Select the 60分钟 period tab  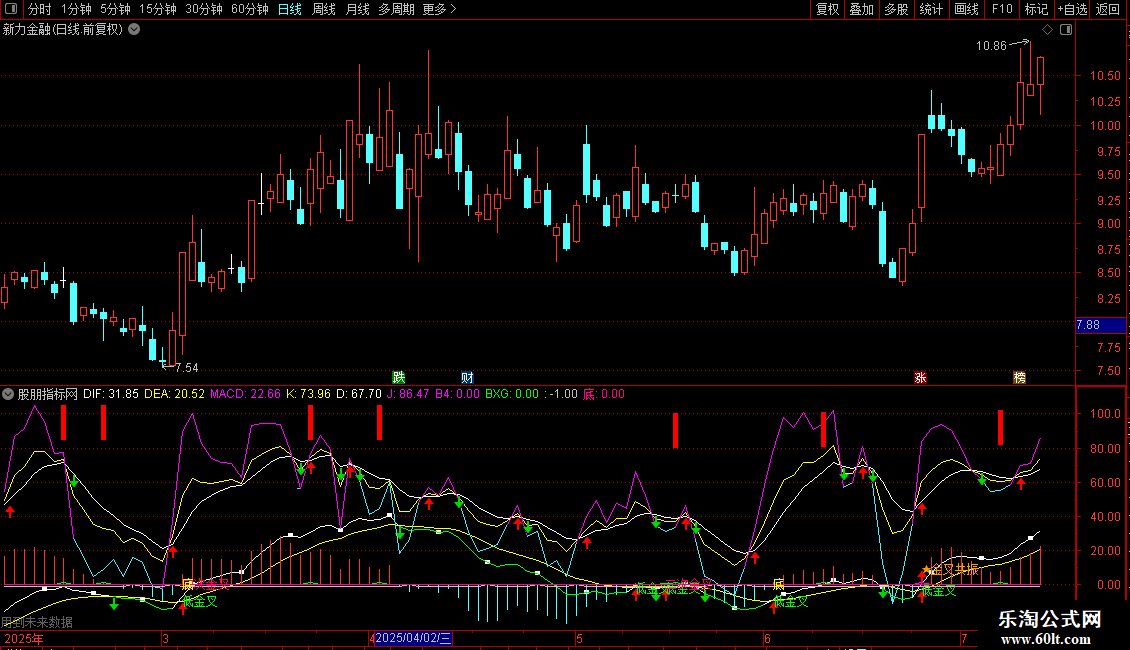[x=250, y=9]
